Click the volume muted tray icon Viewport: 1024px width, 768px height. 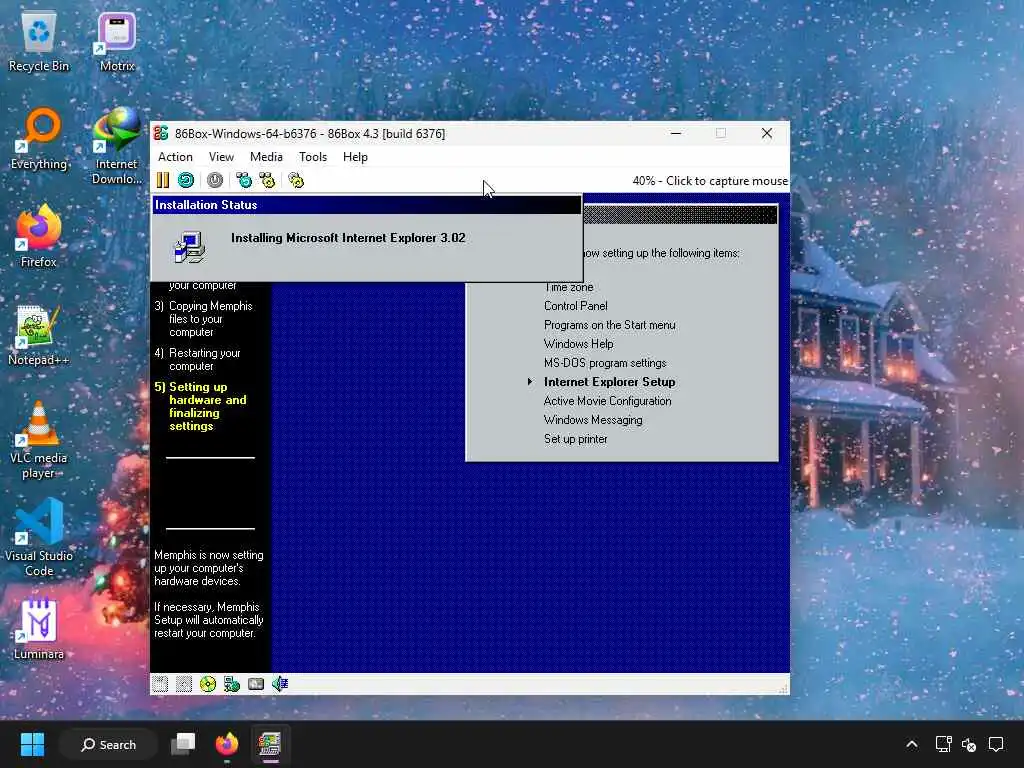coord(969,744)
